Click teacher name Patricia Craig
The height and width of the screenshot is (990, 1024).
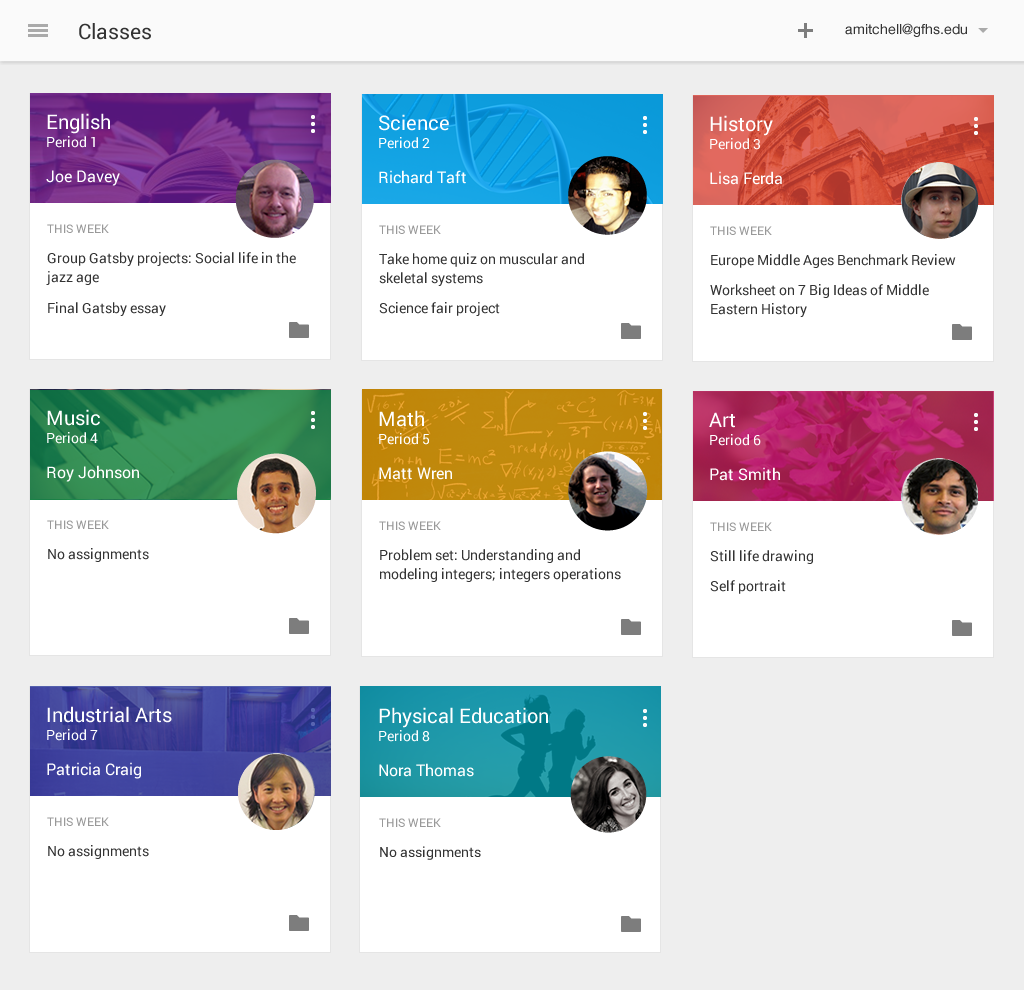click(93, 770)
